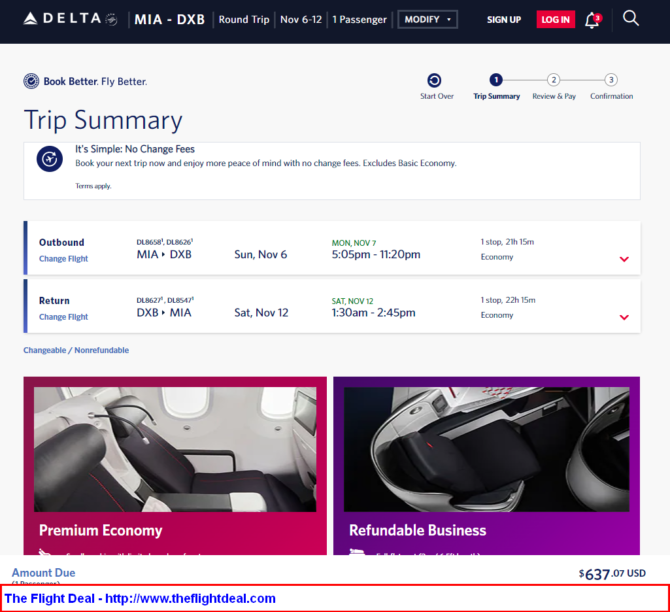Click the $637.07 USD total
The height and width of the screenshot is (612, 670).
tap(612, 574)
